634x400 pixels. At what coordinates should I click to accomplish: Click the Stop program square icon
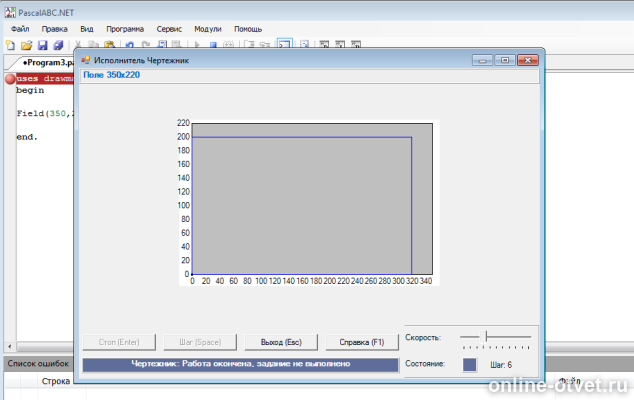click(213, 44)
